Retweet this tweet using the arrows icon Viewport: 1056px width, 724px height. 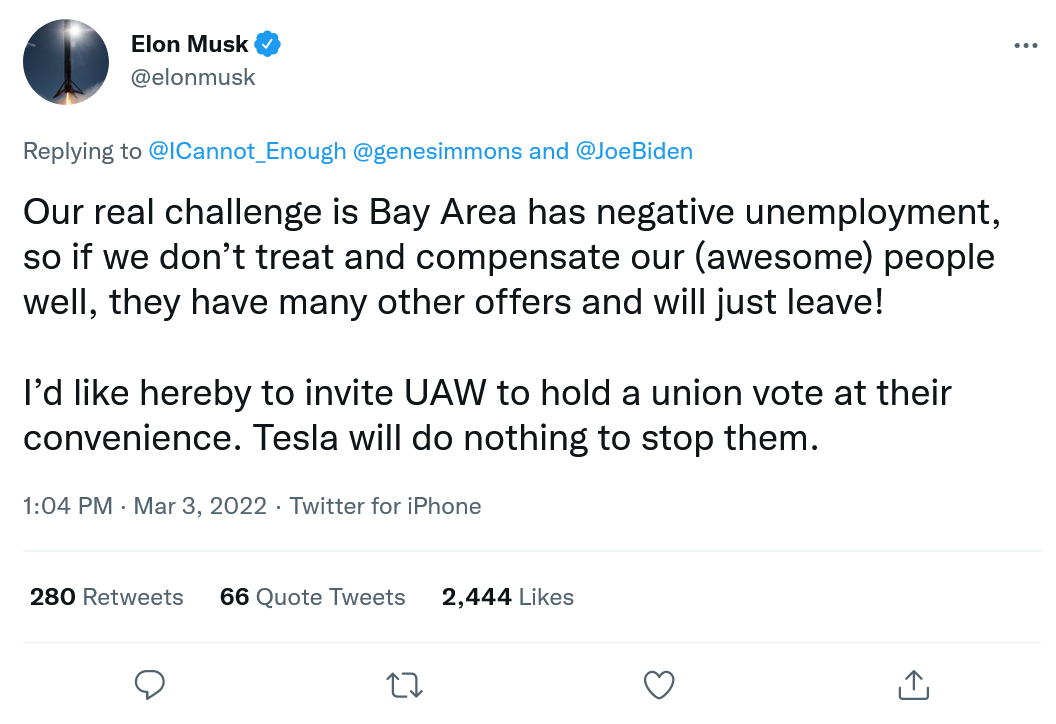click(404, 685)
